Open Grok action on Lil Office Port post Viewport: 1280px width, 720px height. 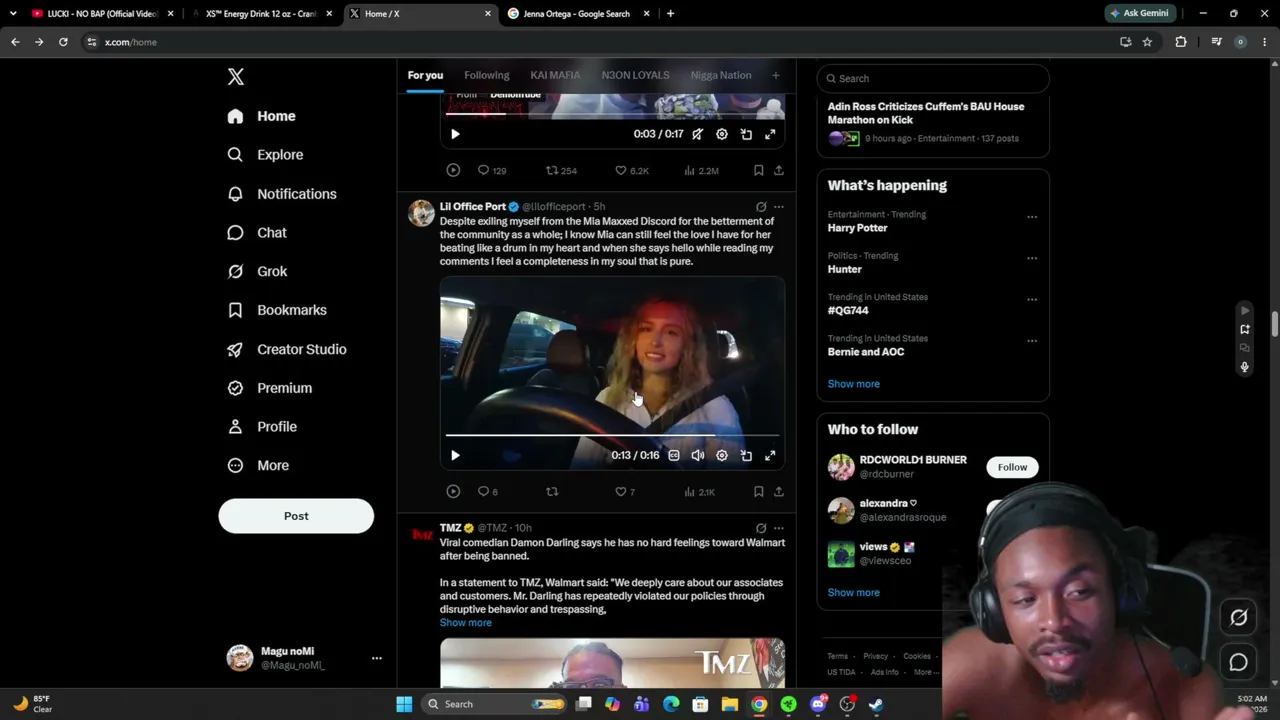[x=761, y=207]
